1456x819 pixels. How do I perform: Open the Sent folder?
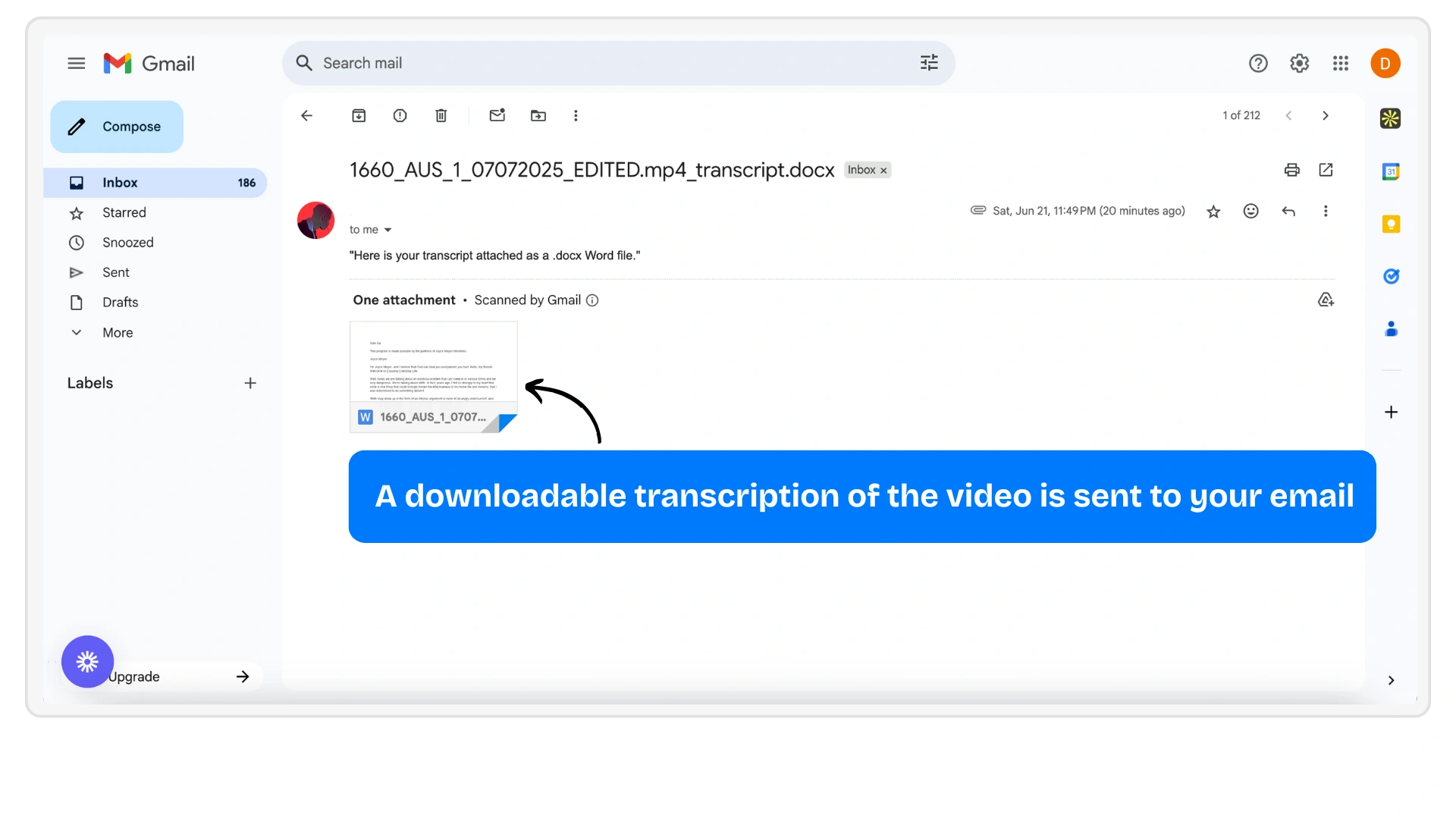point(116,272)
